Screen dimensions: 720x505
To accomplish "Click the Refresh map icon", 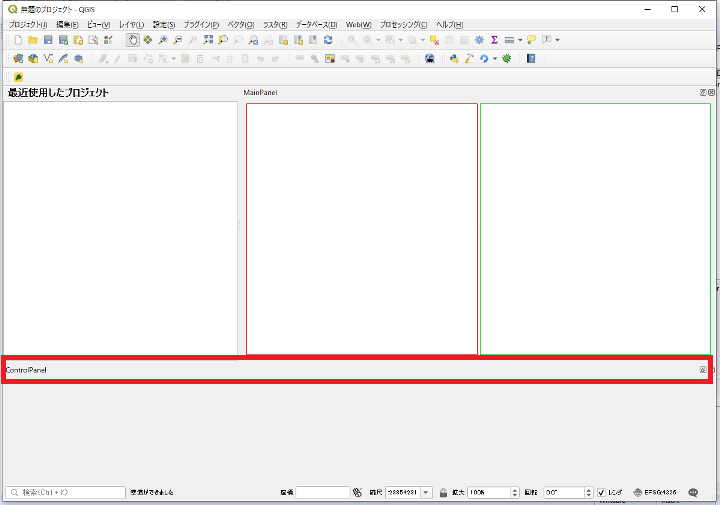I will coord(327,40).
